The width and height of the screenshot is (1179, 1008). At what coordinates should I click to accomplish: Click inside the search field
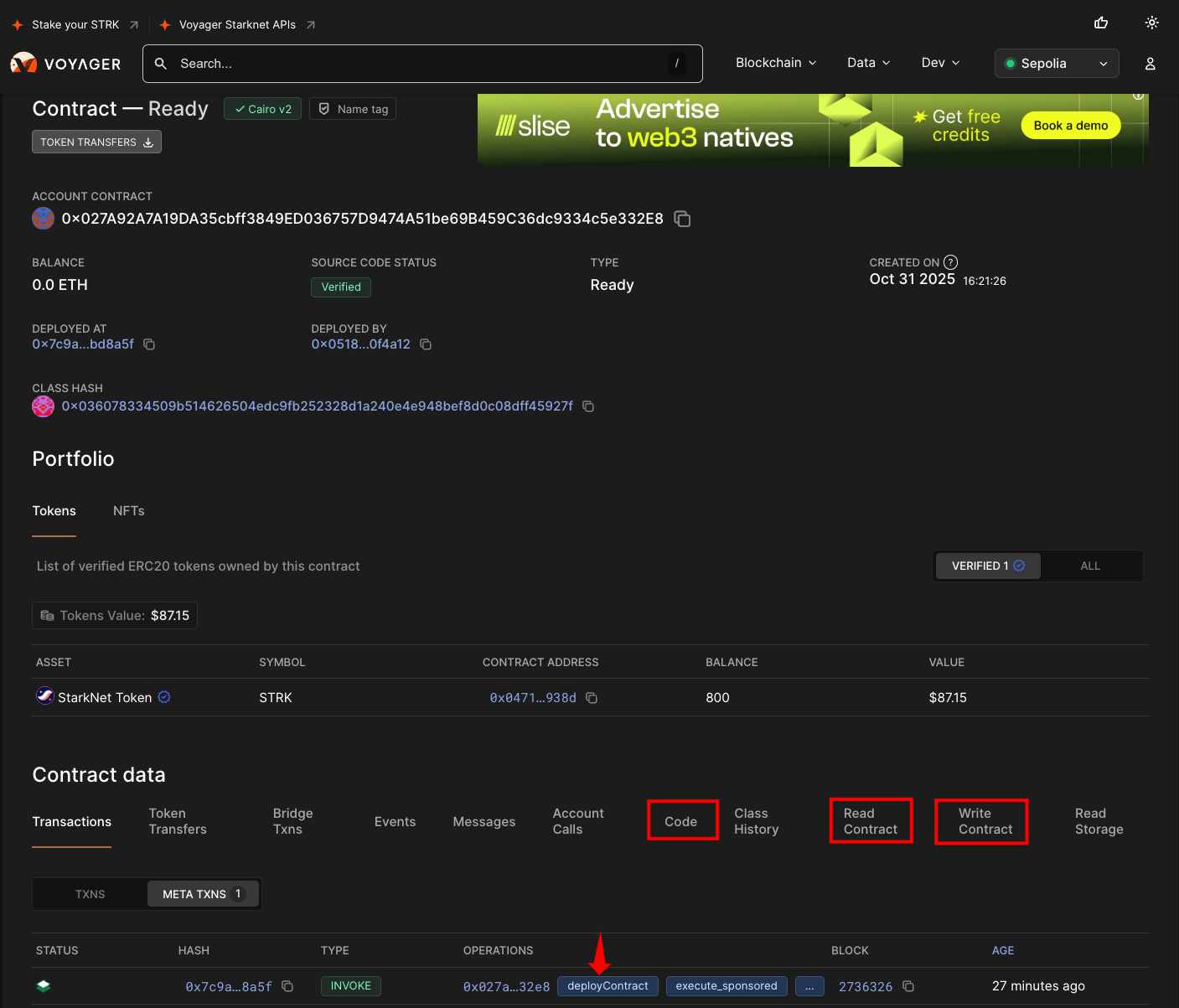[x=419, y=63]
